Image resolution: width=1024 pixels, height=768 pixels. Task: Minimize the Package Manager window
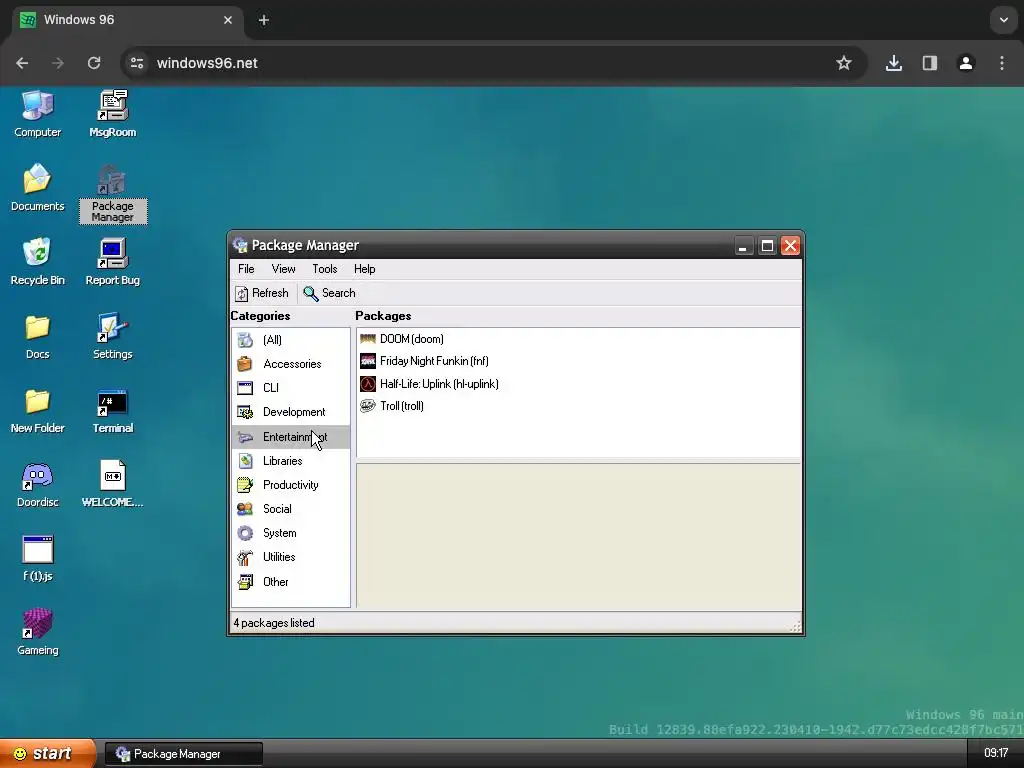[x=743, y=246]
